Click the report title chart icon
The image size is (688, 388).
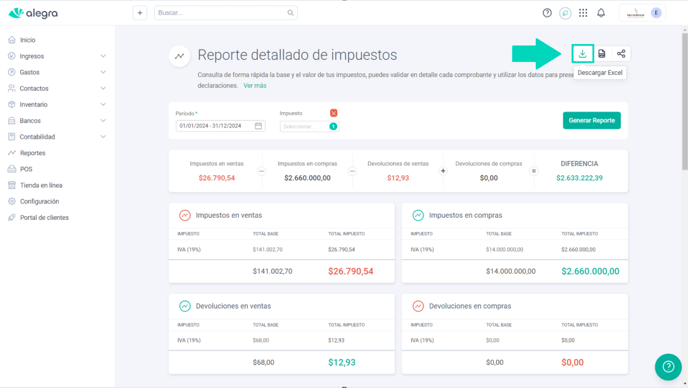[179, 56]
